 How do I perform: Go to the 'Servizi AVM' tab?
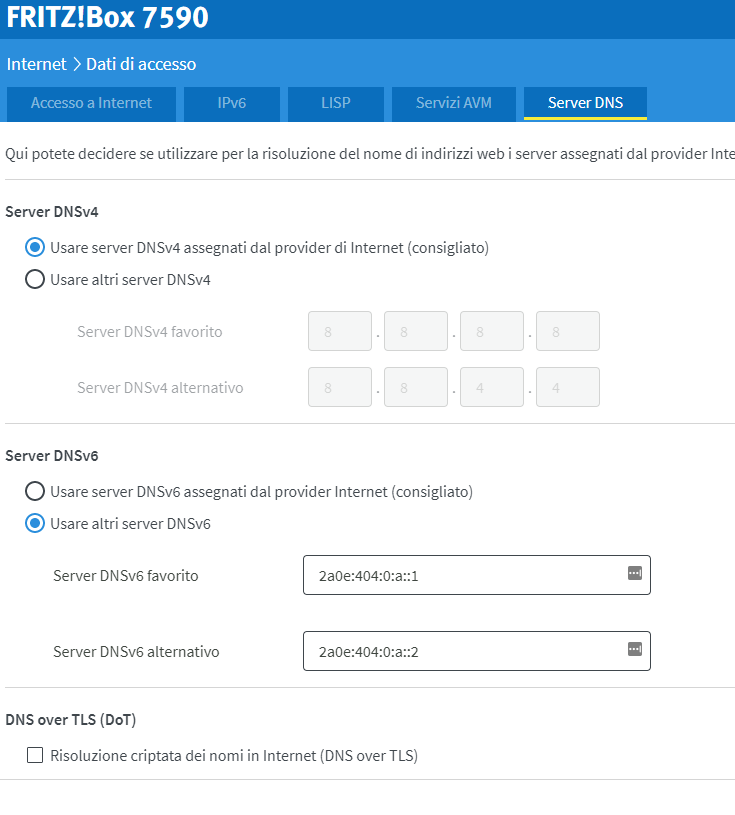pyautogui.click(x=454, y=103)
